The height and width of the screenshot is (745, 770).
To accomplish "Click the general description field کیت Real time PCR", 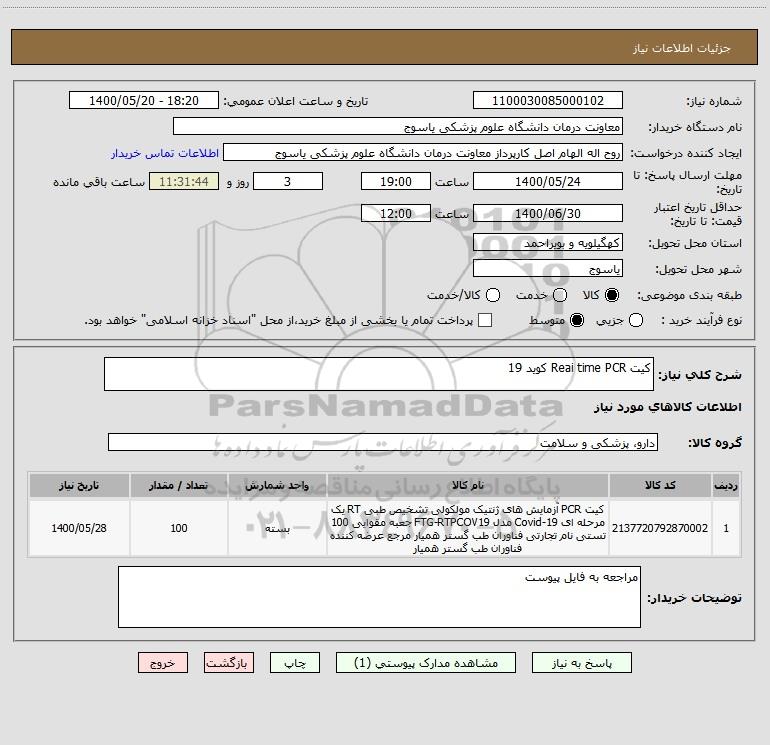I will pyautogui.click(x=379, y=374).
